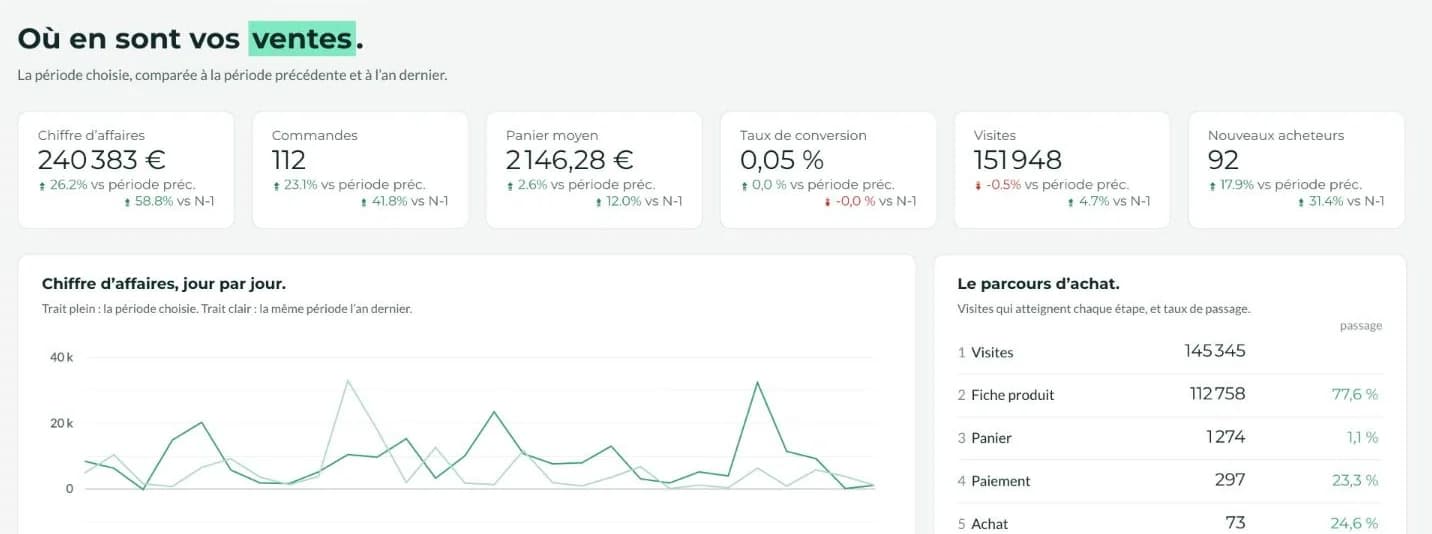This screenshot has height=534, width=1432.
Task: Click the red down arrow beside -0.5% visits change
Action: 977,186
